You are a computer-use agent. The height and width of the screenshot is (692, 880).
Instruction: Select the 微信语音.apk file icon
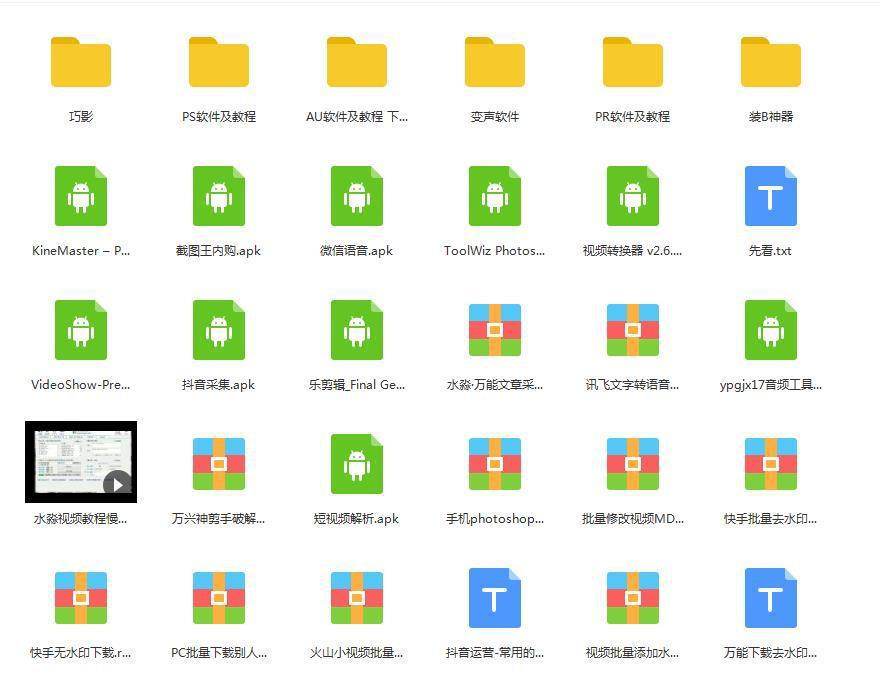(357, 196)
